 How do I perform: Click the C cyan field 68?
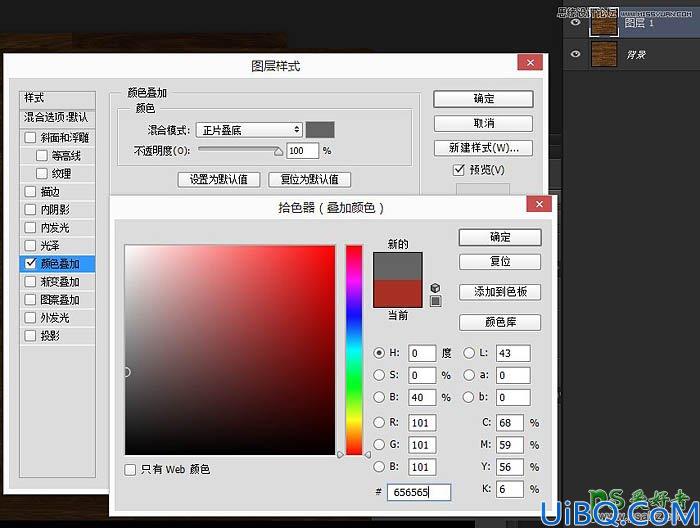(x=509, y=423)
